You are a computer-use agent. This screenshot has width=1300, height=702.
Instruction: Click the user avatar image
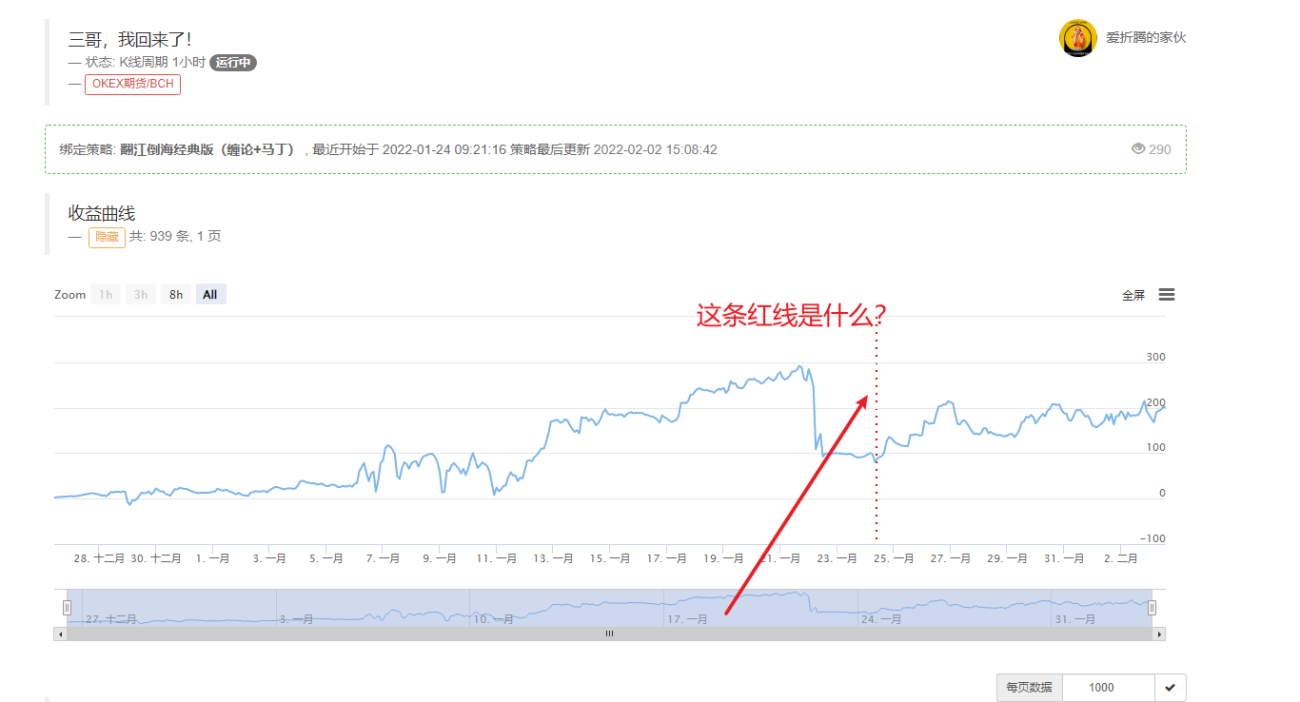[1078, 39]
